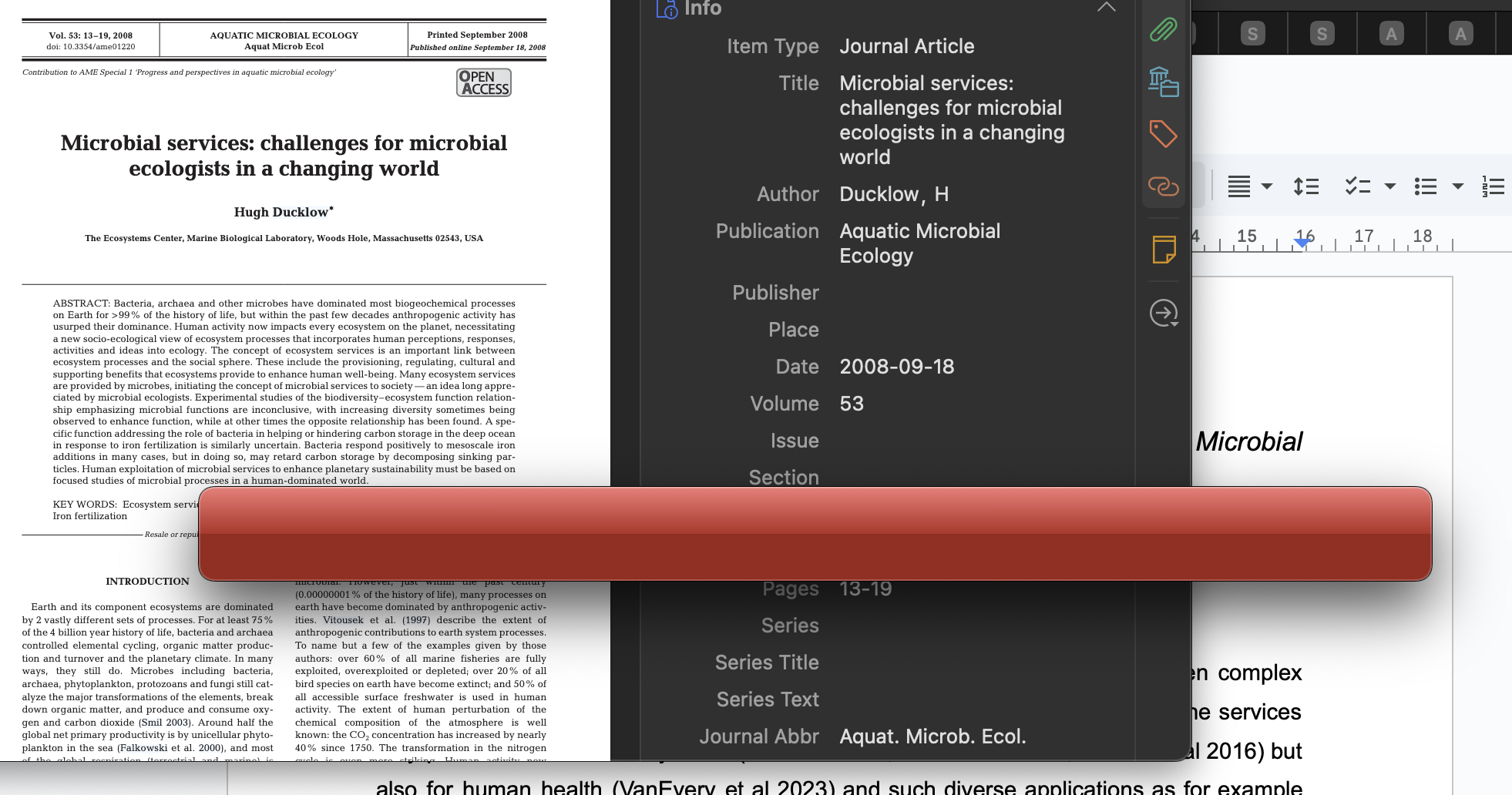Open Related items via chain link icon

click(1164, 186)
